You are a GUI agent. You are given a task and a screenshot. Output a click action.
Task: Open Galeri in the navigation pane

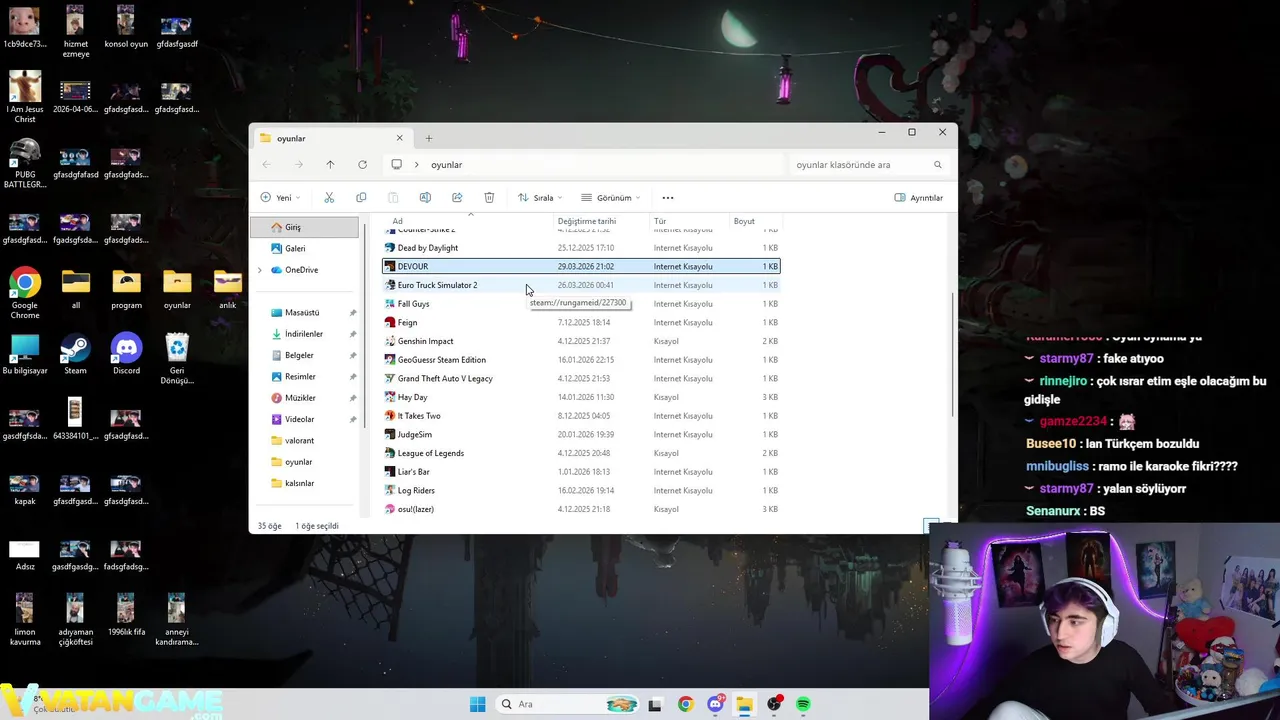pyautogui.click(x=304, y=248)
